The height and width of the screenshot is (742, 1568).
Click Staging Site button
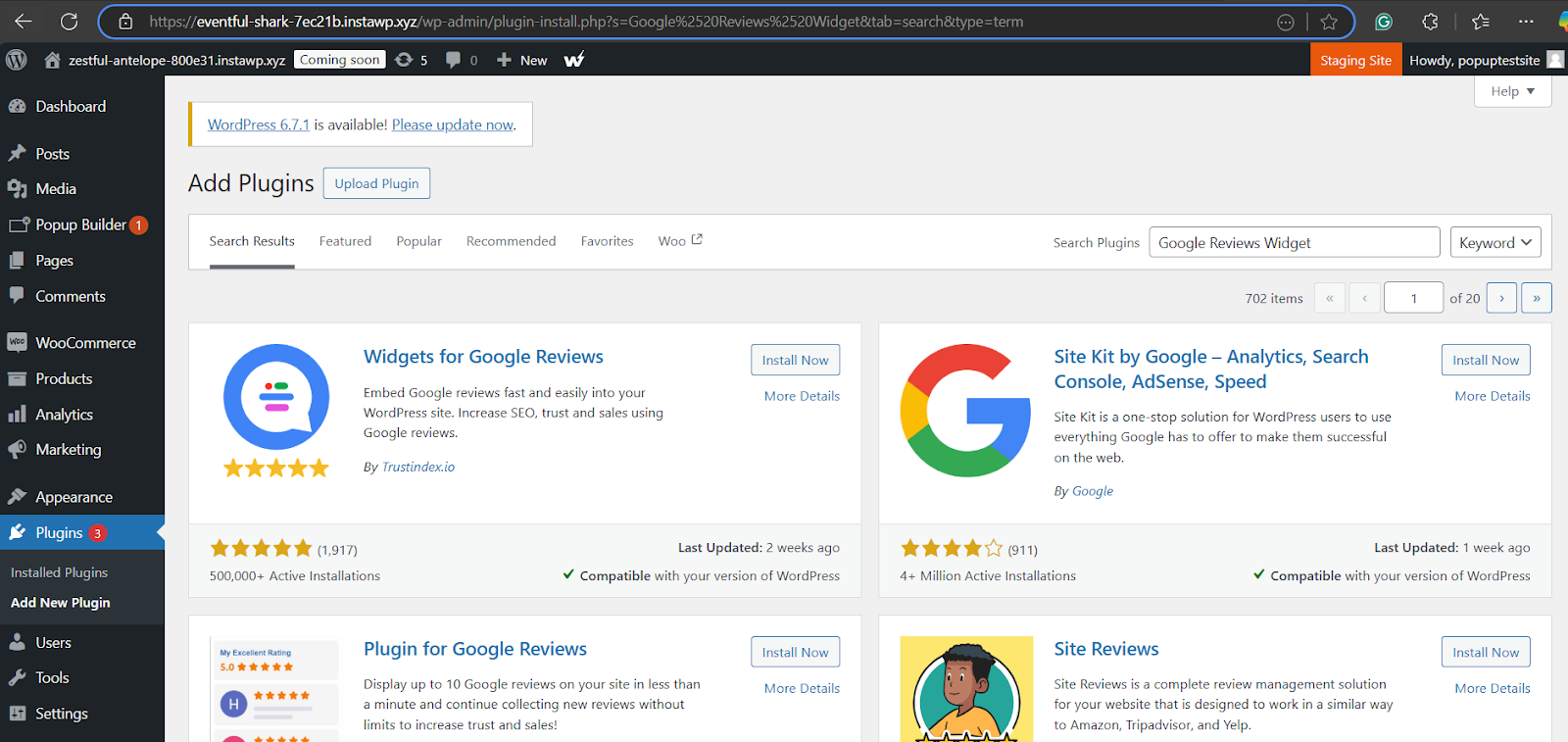(x=1355, y=60)
